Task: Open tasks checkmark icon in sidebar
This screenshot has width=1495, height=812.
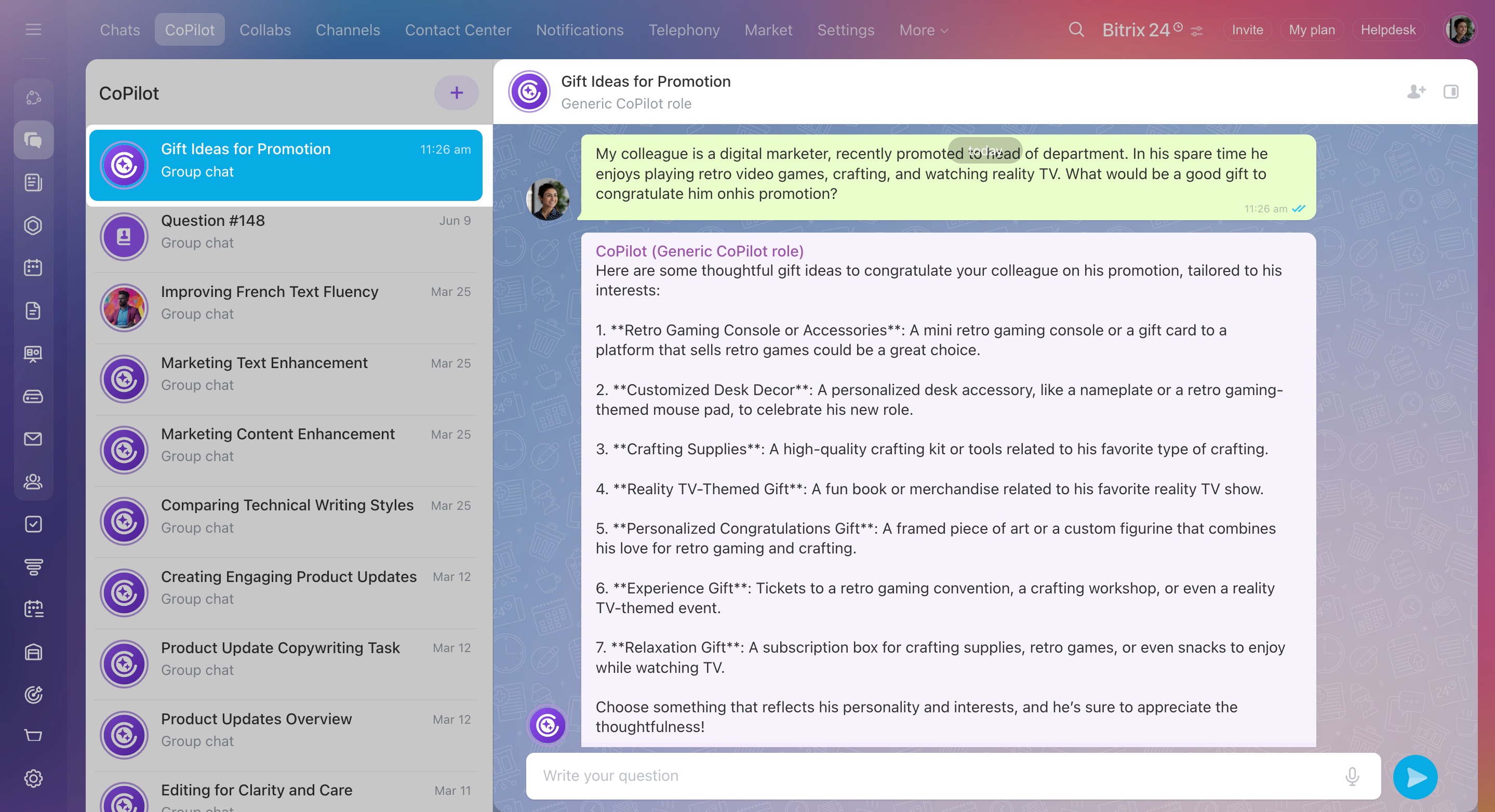Action: pos(33,524)
